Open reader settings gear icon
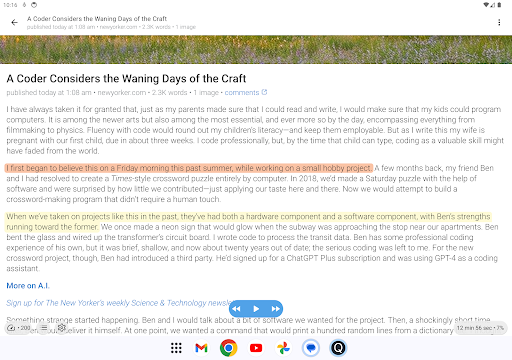512x360 pixels. tap(61, 328)
